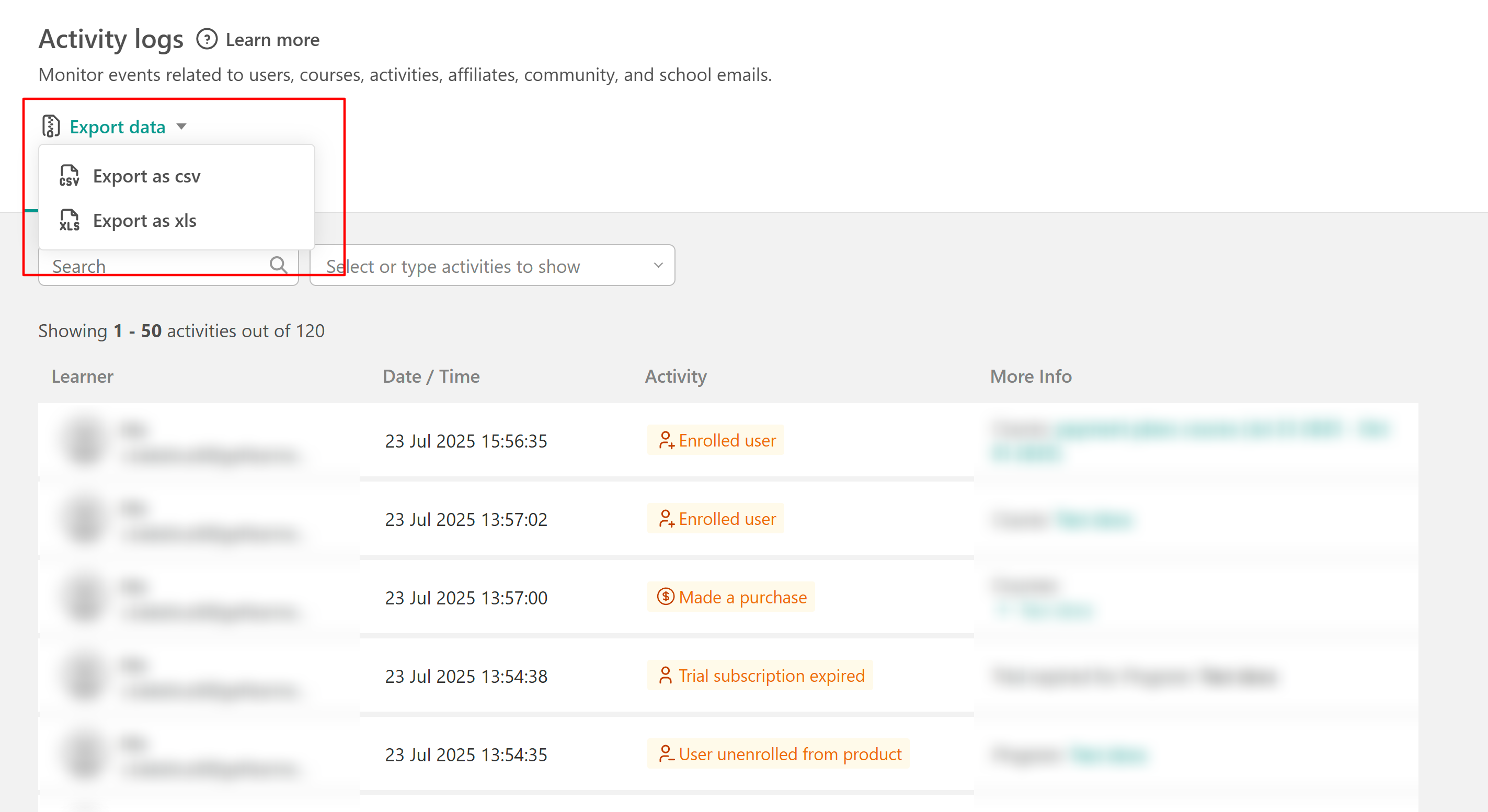
Task: Click the CSV file icon
Action: pyautogui.click(x=70, y=176)
